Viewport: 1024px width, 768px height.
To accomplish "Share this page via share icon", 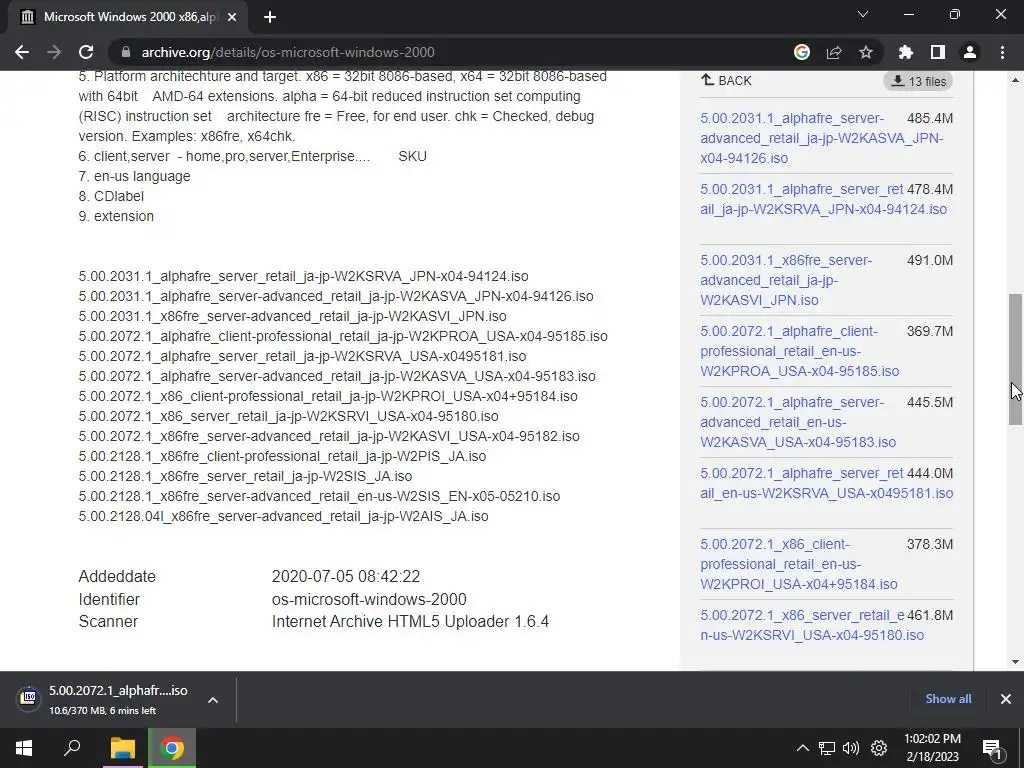I will [834, 52].
